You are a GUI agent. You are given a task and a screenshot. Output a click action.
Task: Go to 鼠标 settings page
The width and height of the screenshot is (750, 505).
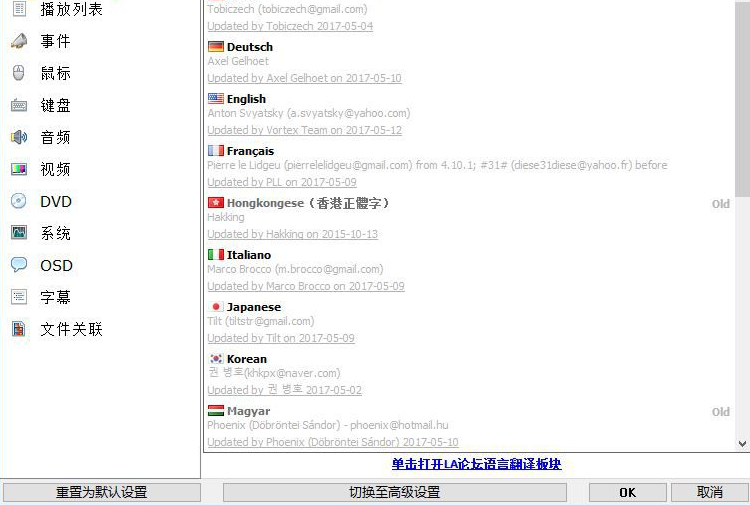coord(55,73)
